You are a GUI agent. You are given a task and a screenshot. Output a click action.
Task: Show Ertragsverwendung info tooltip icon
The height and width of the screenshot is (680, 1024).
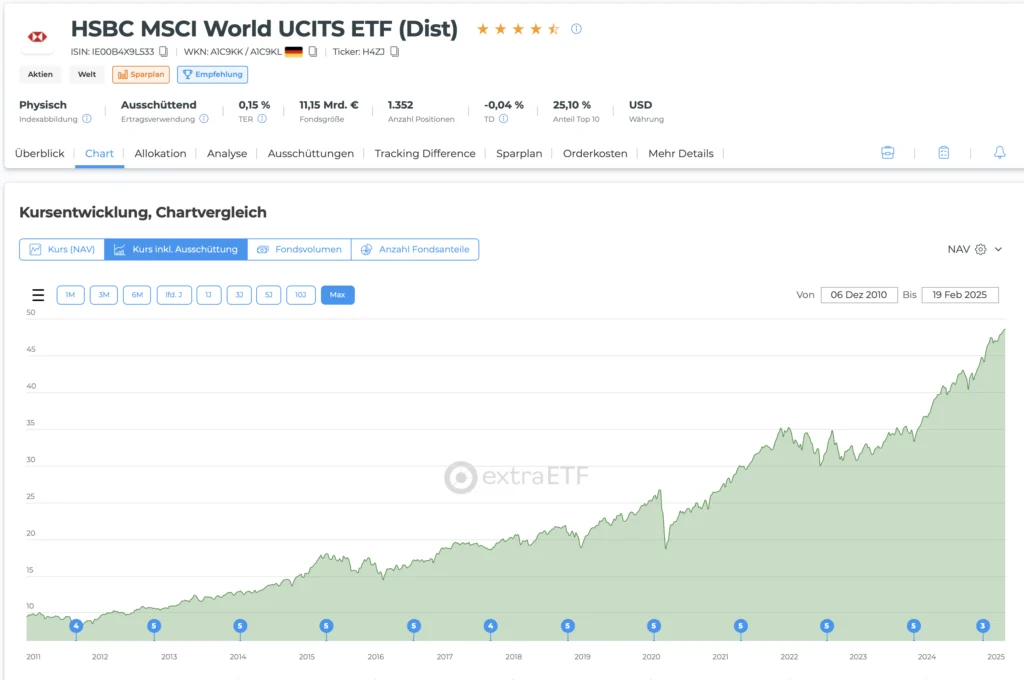click(x=204, y=119)
